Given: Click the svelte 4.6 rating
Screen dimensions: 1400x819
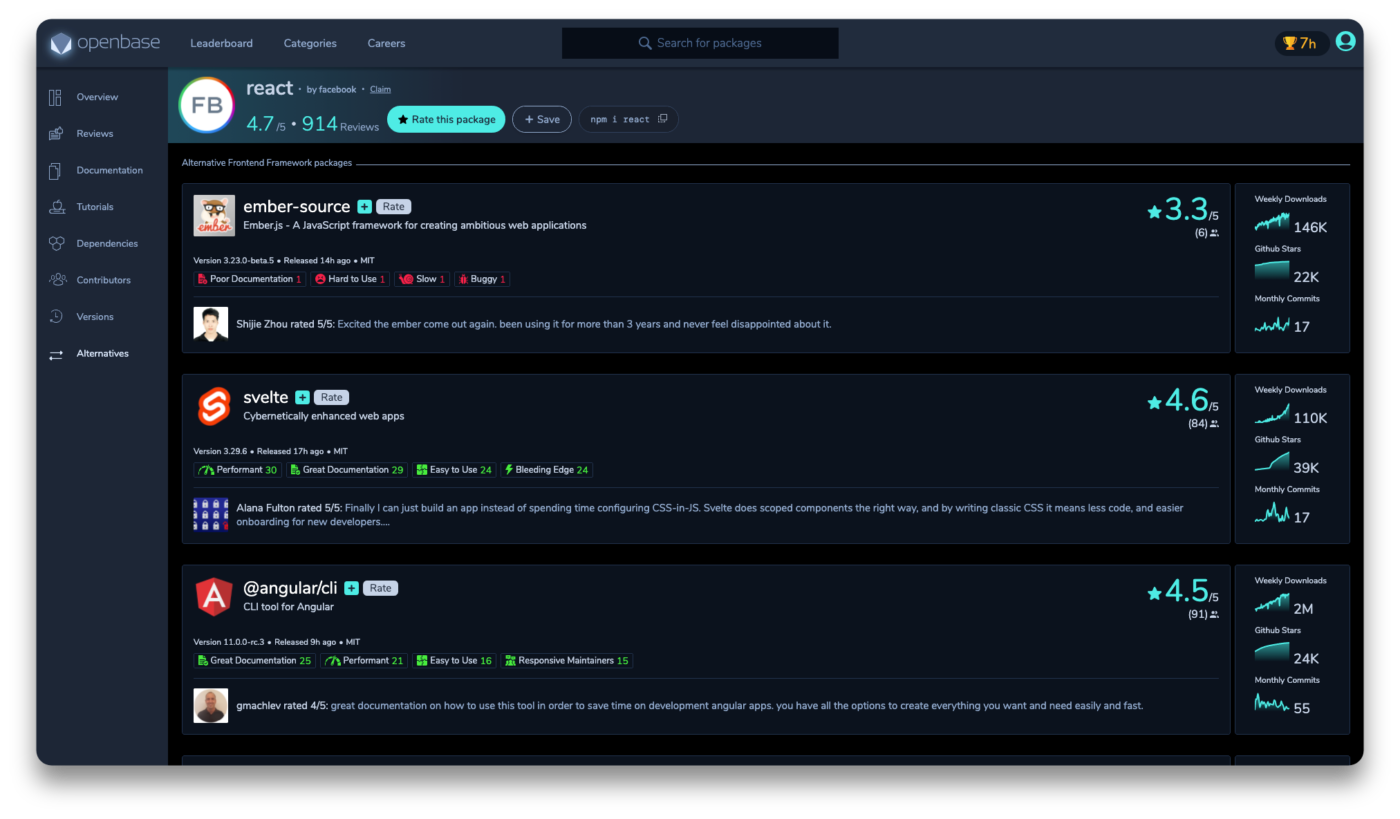Looking at the screenshot, I should (1182, 401).
